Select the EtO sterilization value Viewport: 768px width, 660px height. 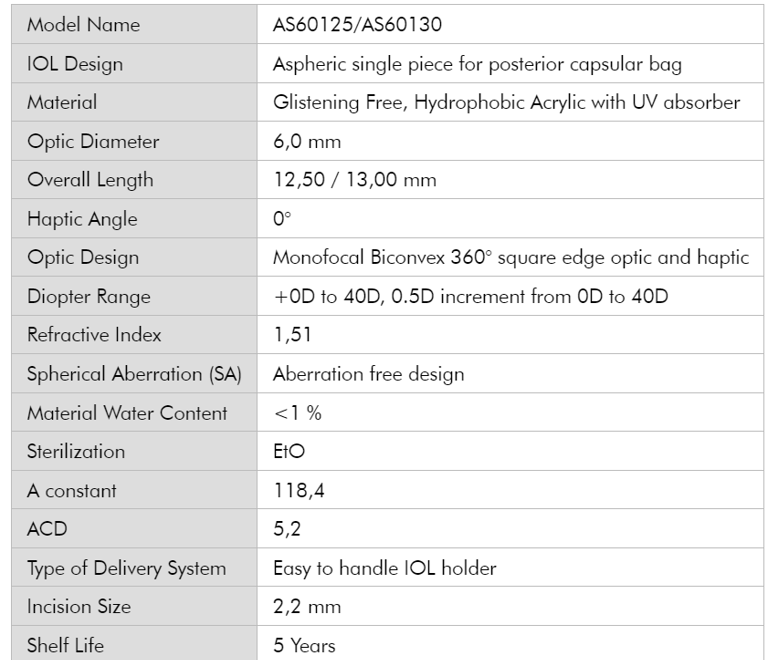(x=289, y=451)
